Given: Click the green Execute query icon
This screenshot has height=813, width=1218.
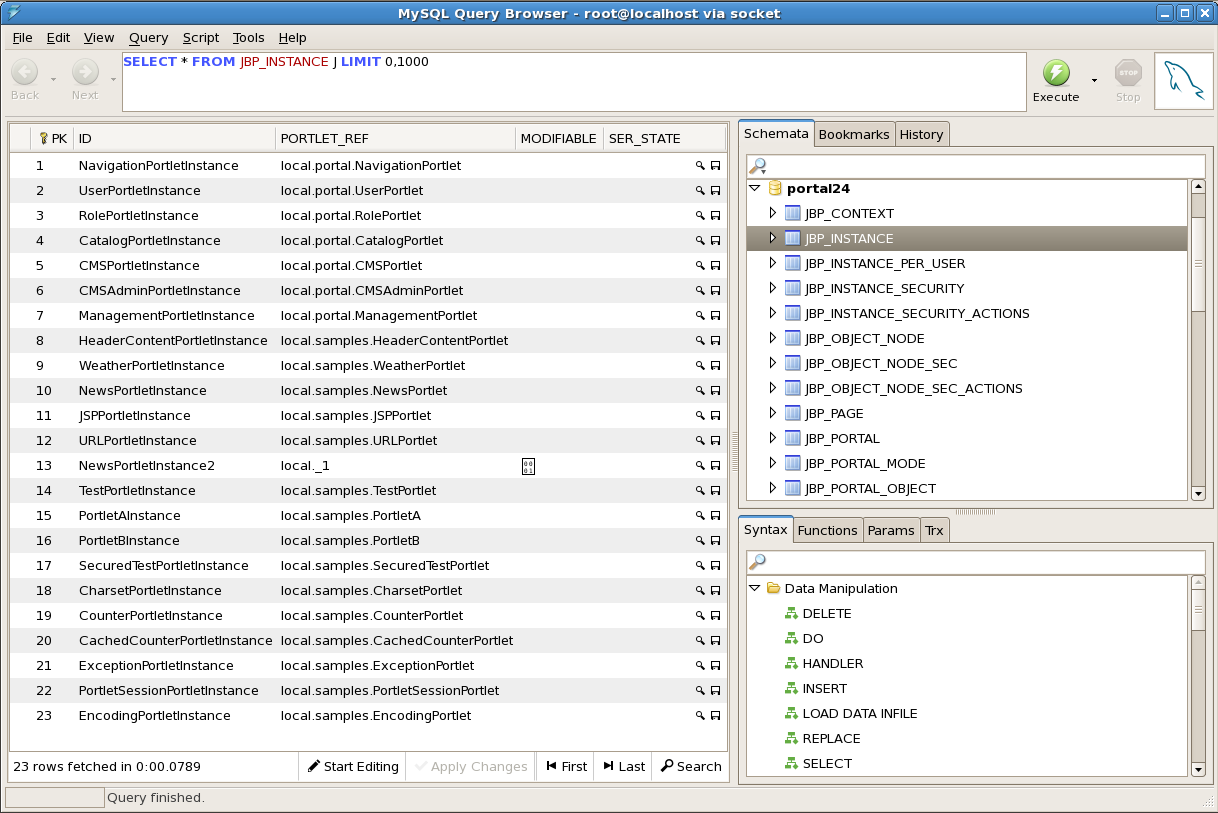Looking at the screenshot, I should 1056,73.
